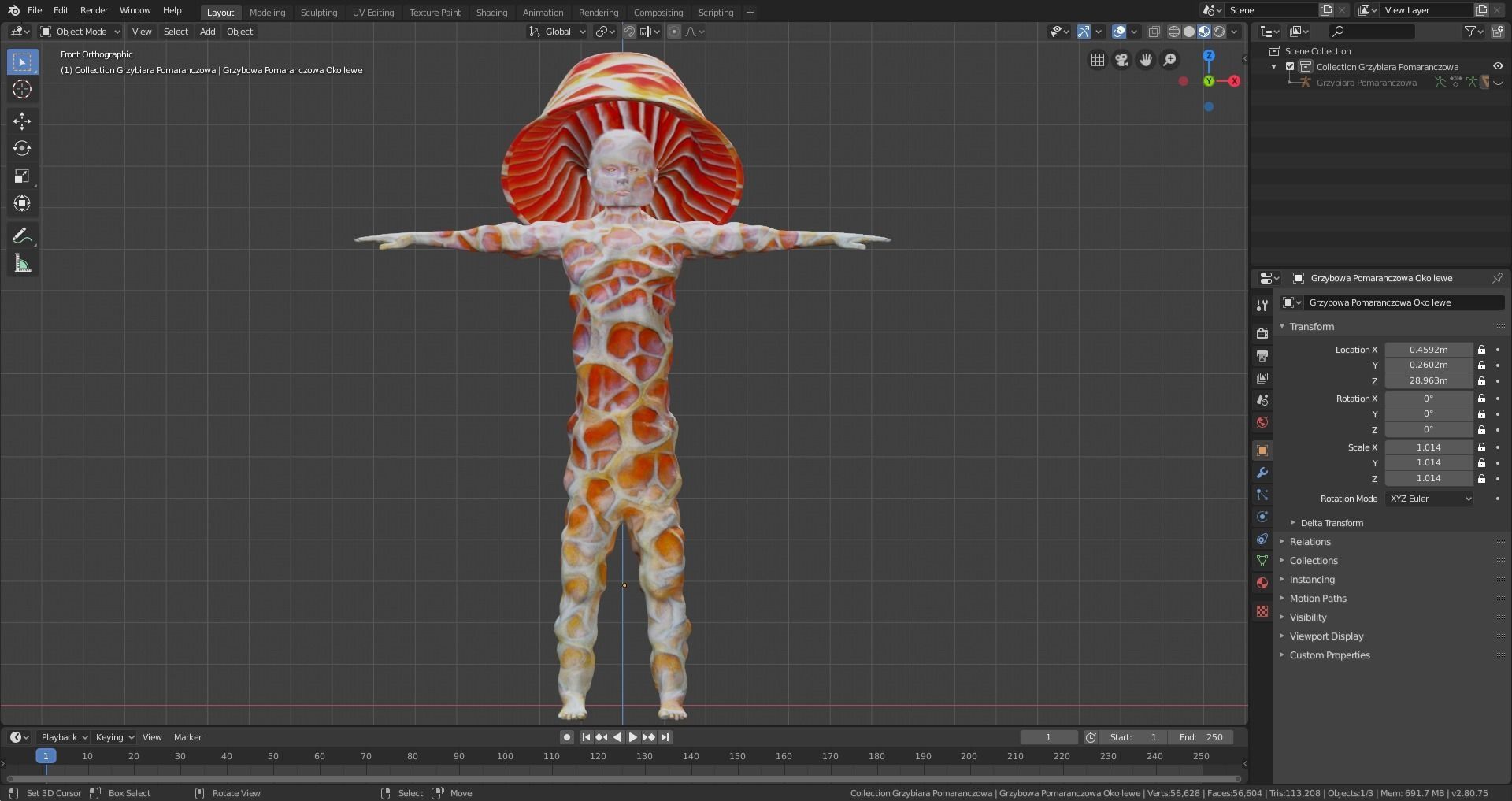Open Object Data mesh properties tab
The width and height of the screenshot is (1512, 801).
pyautogui.click(x=1262, y=561)
